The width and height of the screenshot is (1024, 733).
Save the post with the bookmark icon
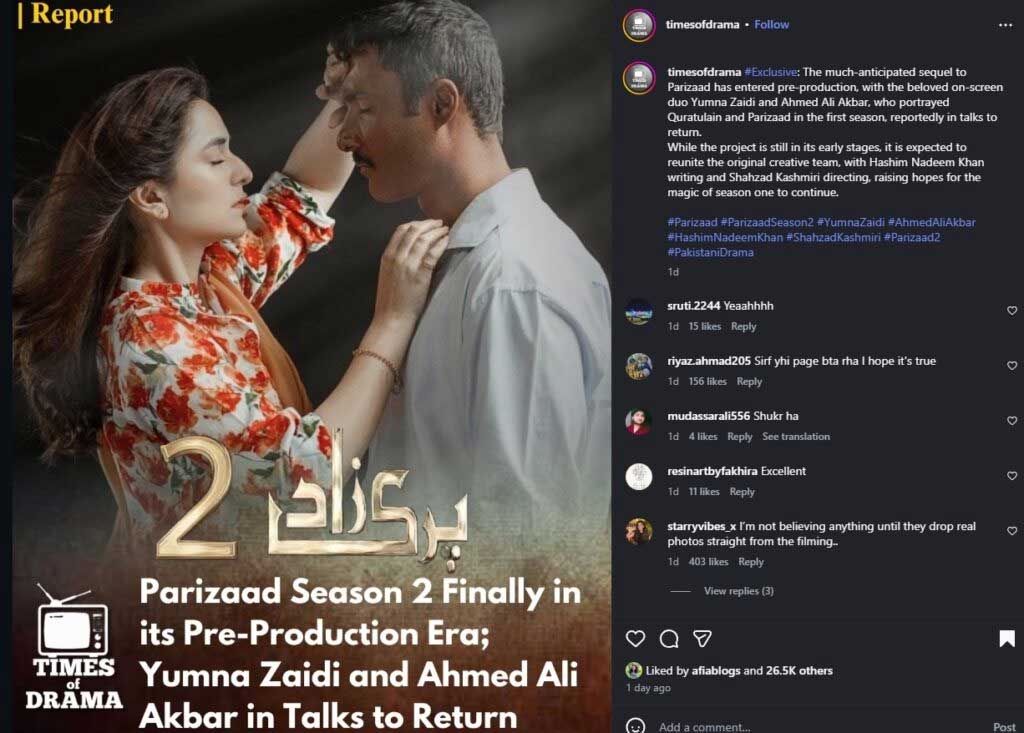click(x=1007, y=638)
